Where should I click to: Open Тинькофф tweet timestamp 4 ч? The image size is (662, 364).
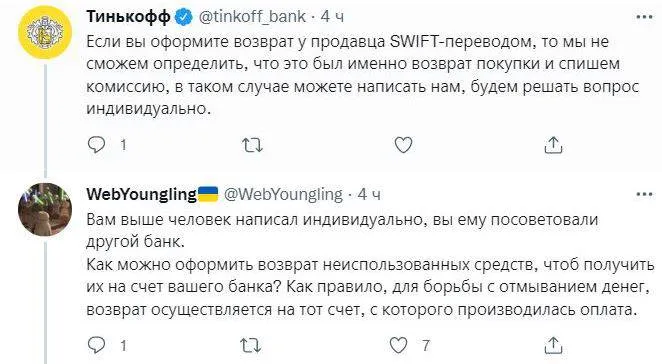pos(332,17)
